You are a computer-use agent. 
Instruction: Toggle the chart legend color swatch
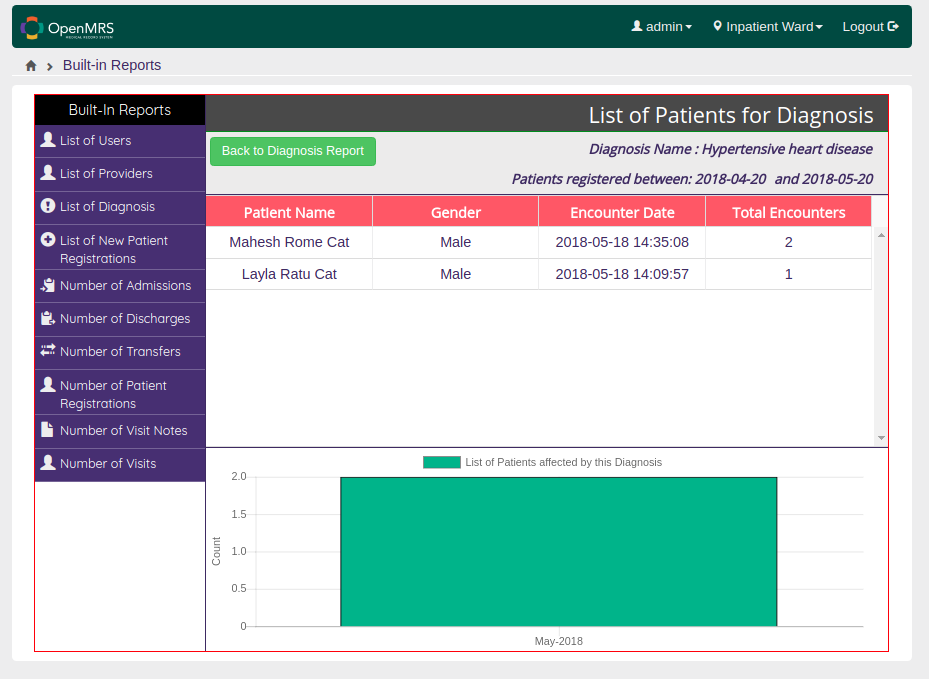click(441, 462)
